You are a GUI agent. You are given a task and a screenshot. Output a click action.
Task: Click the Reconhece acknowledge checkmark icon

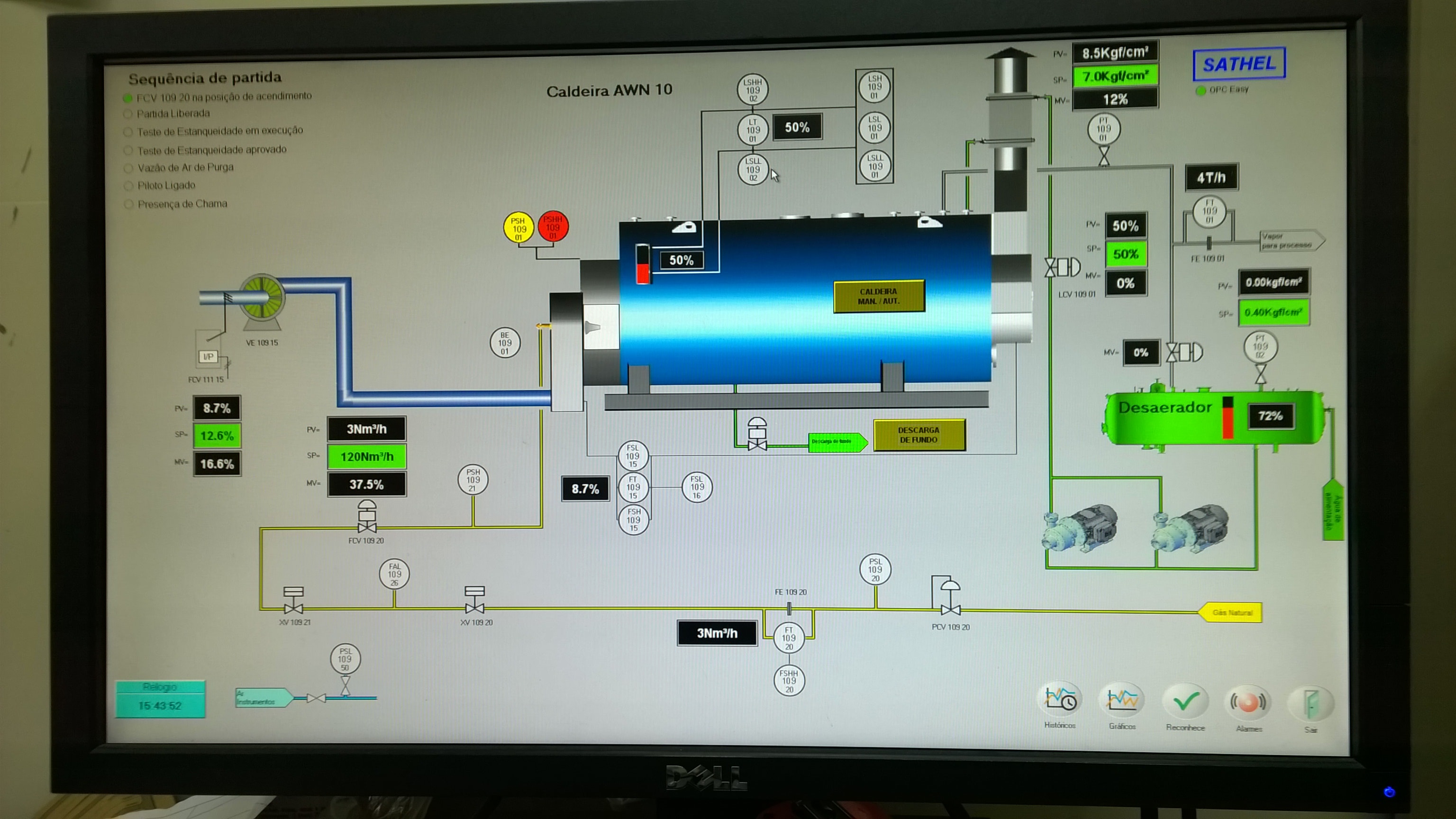pyautogui.click(x=1185, y=701)
